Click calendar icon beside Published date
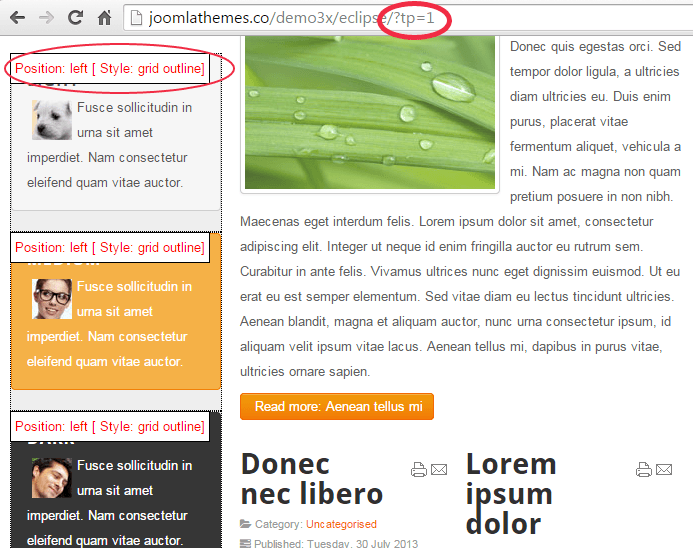693x548 pixels. click(245, 543)
